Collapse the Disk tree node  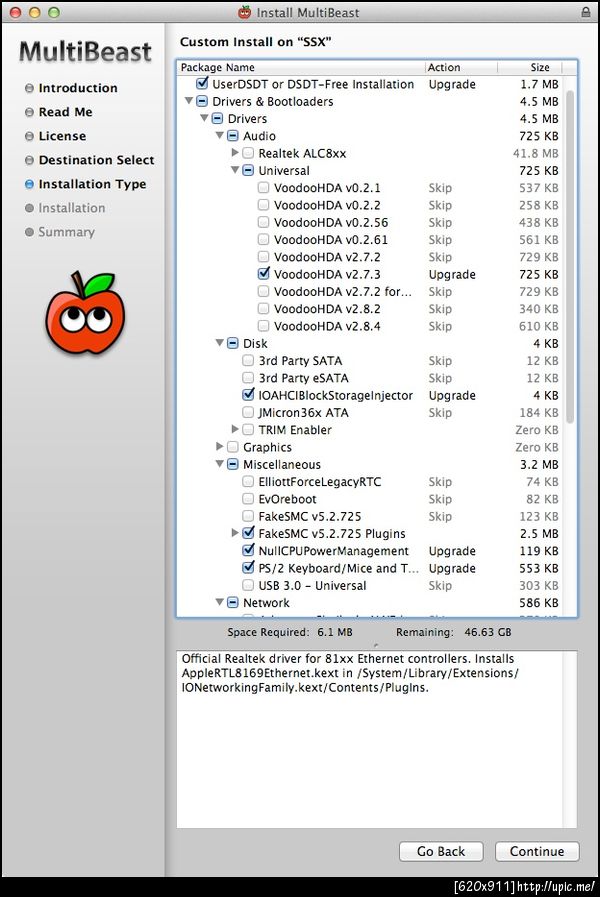click(x=220, y=343)
